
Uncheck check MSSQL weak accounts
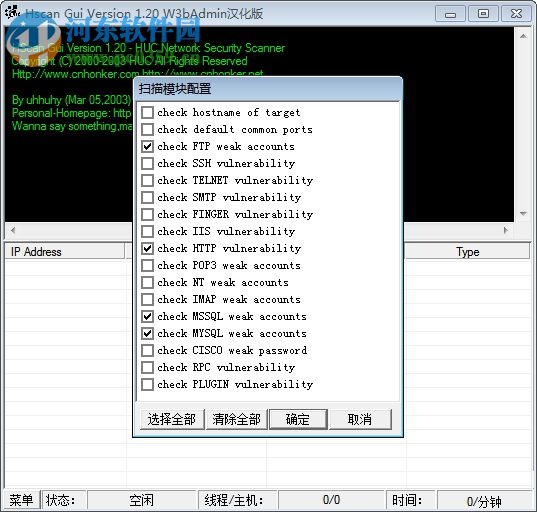147,316
